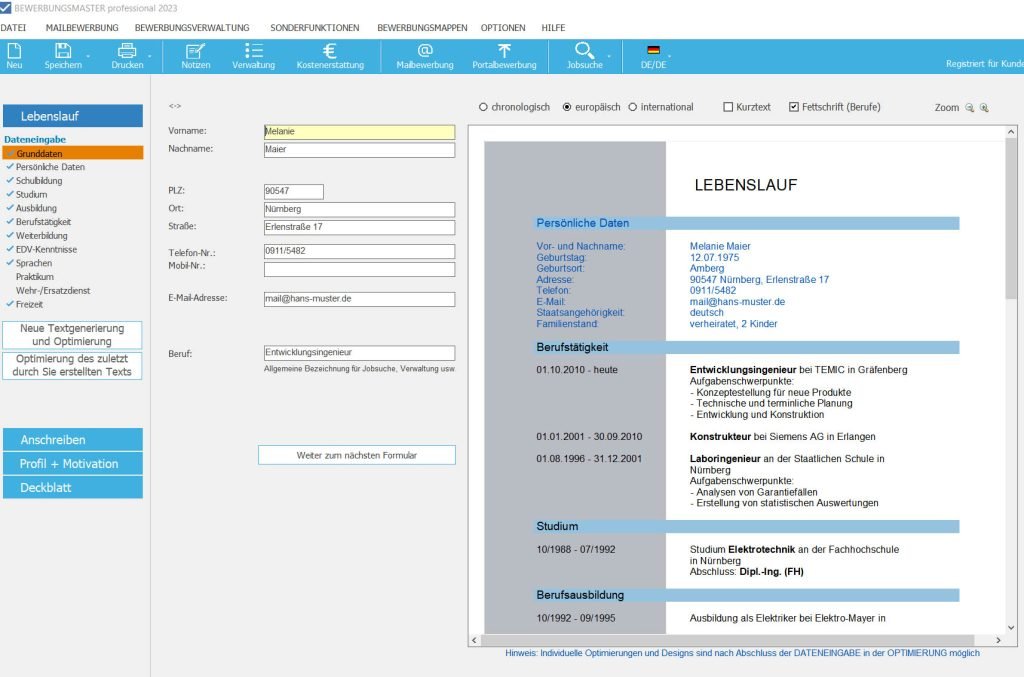Select Weiterbildung in the sidebar
This screenshot has height=677, width=1024.
point(41,236)
